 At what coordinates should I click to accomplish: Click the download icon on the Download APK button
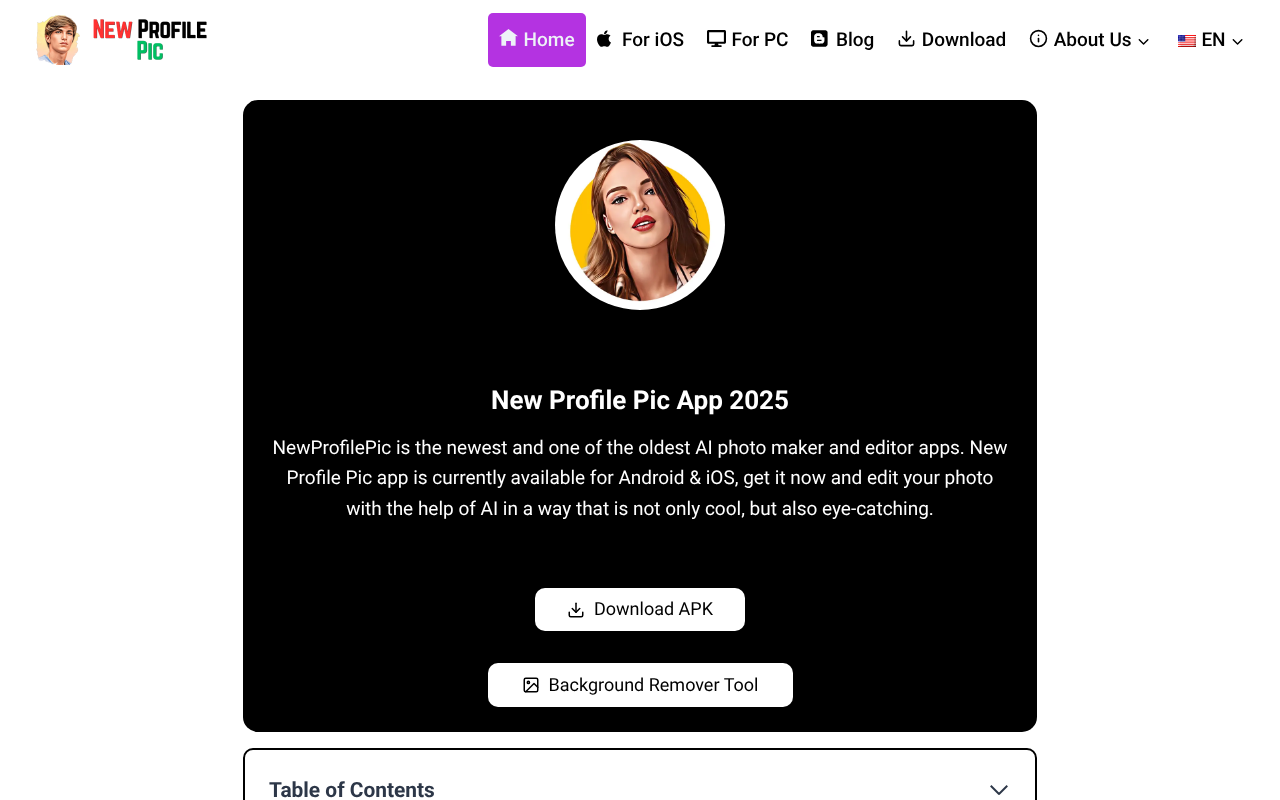pyautogui.click(x=575, y=609)
